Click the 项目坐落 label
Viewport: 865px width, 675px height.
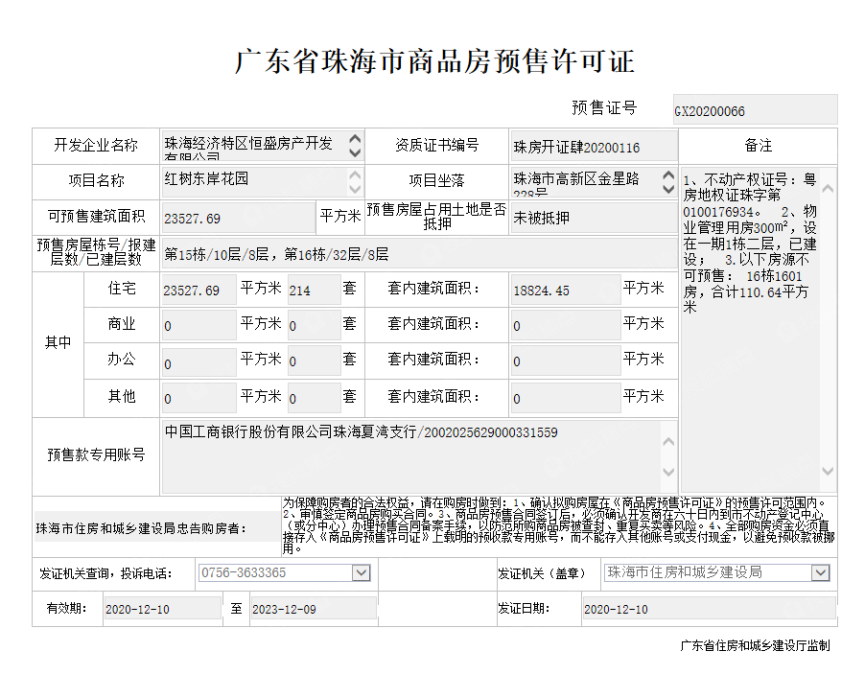pyautogui.click(x=436, y=181)
